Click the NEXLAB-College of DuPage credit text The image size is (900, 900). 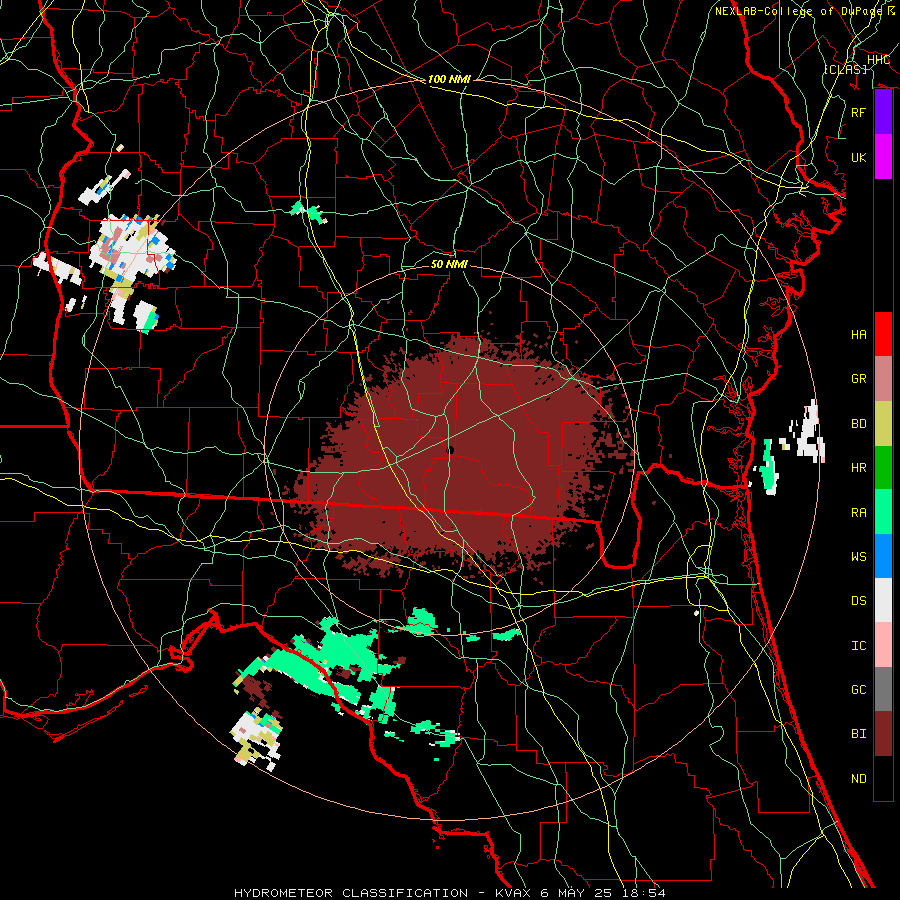[798, 11]
